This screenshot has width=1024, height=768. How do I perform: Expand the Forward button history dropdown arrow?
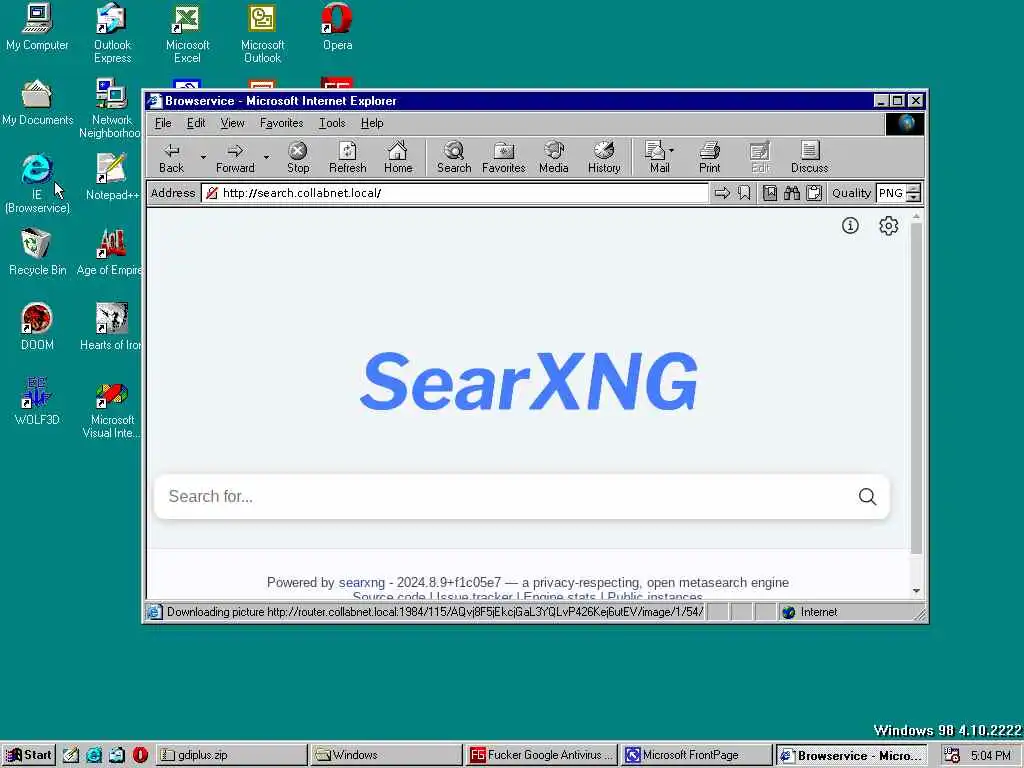pos(266,157)
